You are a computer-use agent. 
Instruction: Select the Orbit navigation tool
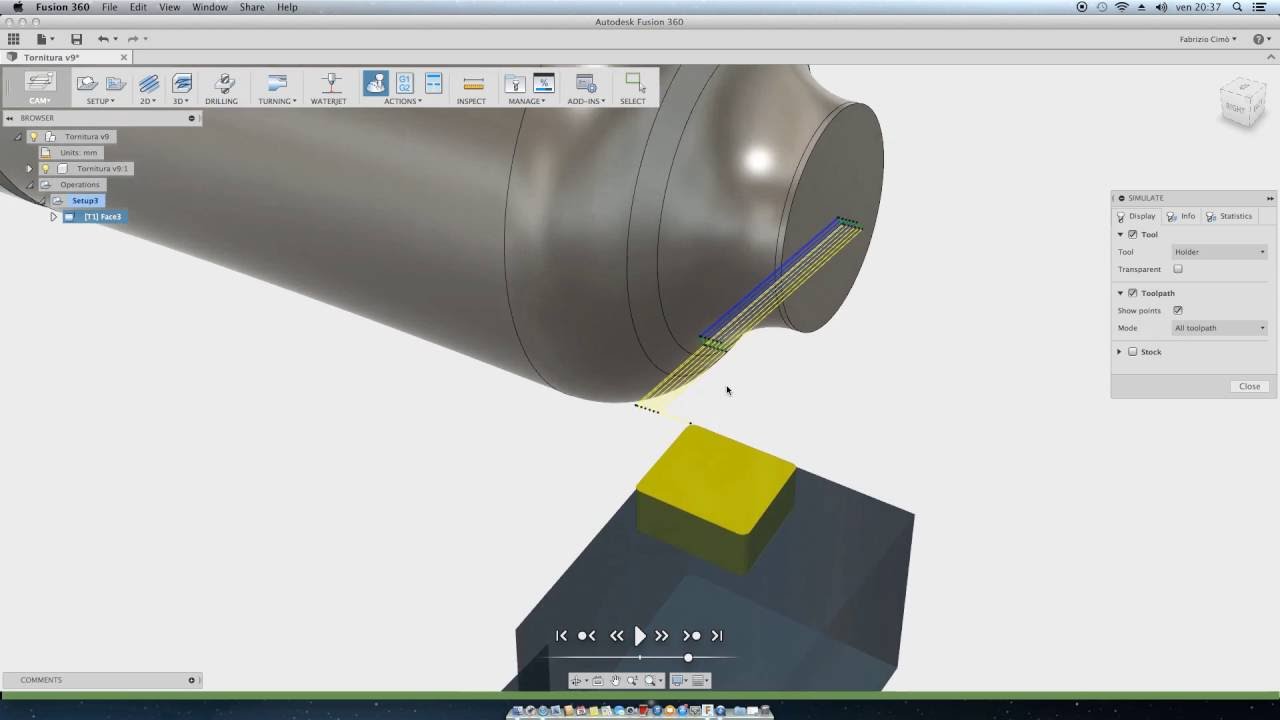coord(576,680)
